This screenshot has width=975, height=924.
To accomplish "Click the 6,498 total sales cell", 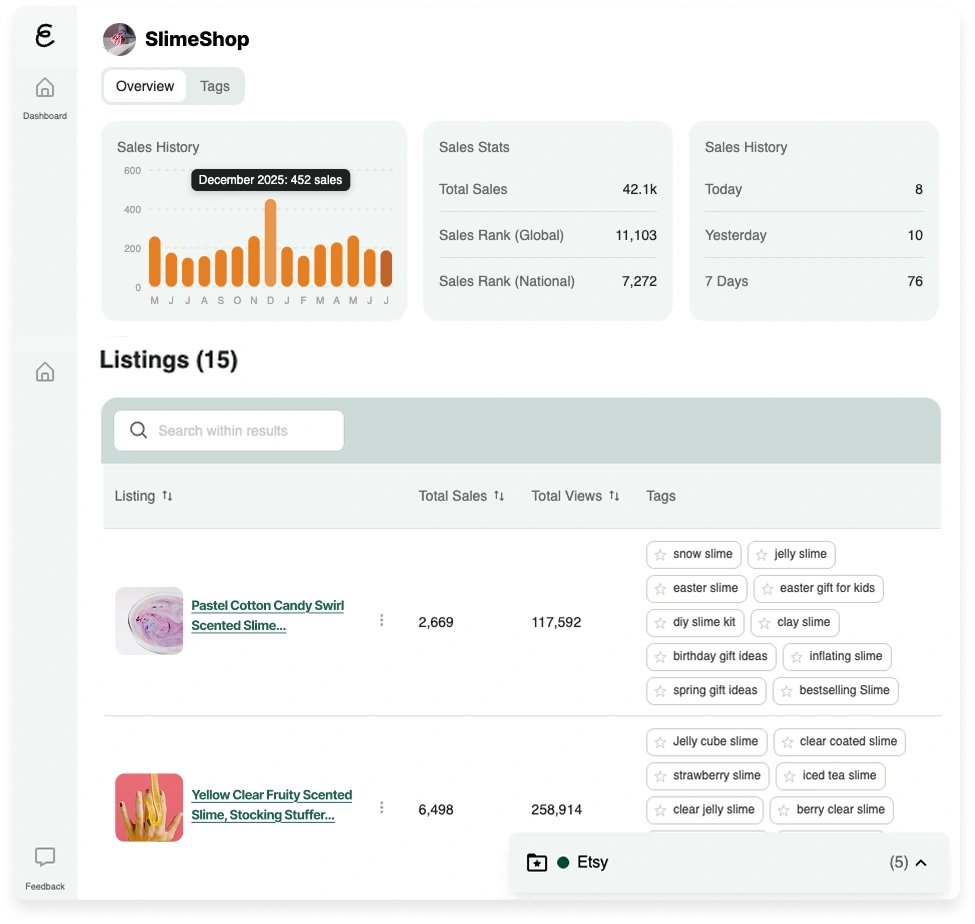I will coord(436,810).
